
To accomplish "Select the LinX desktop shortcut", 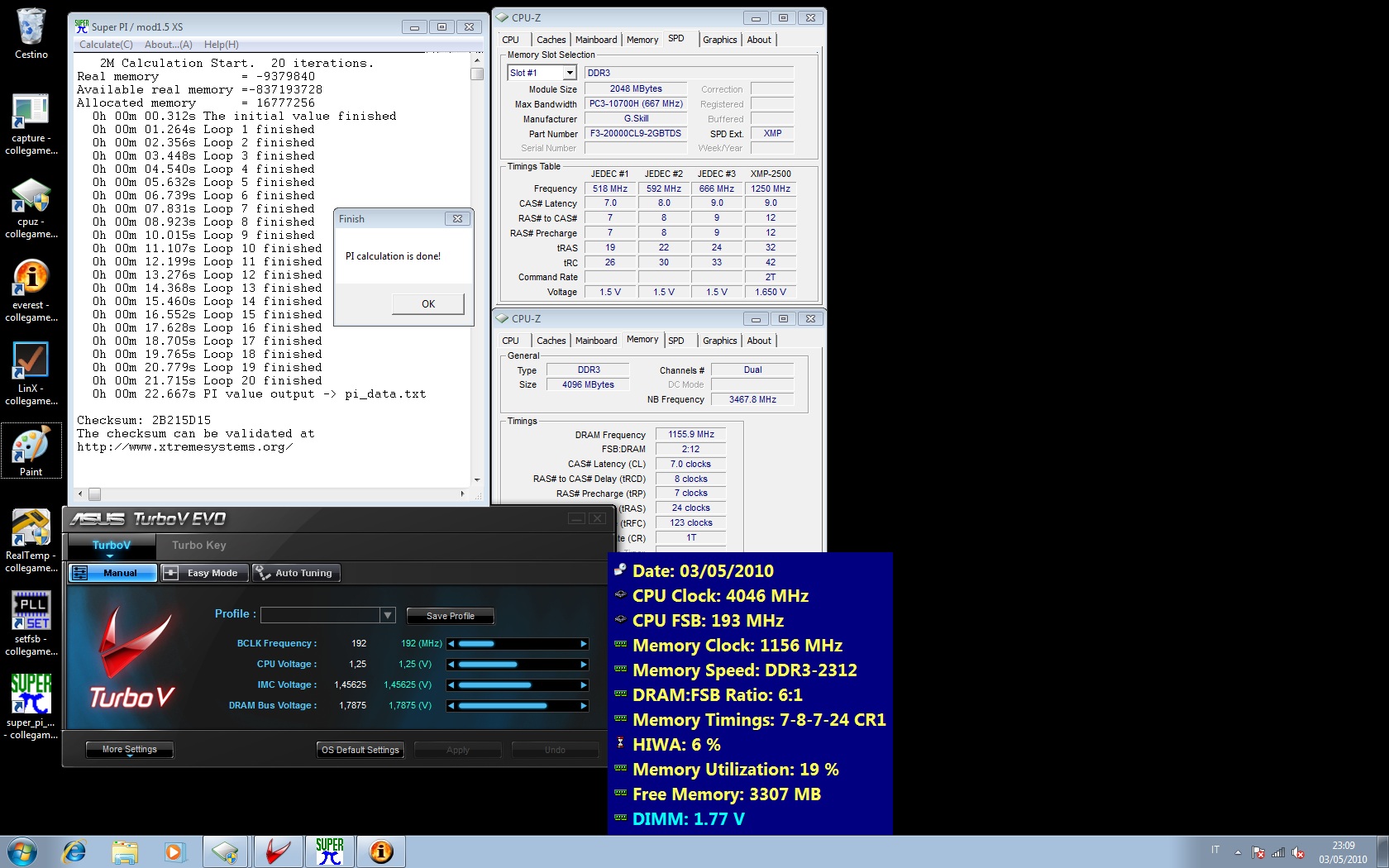I will pos(31,374).
